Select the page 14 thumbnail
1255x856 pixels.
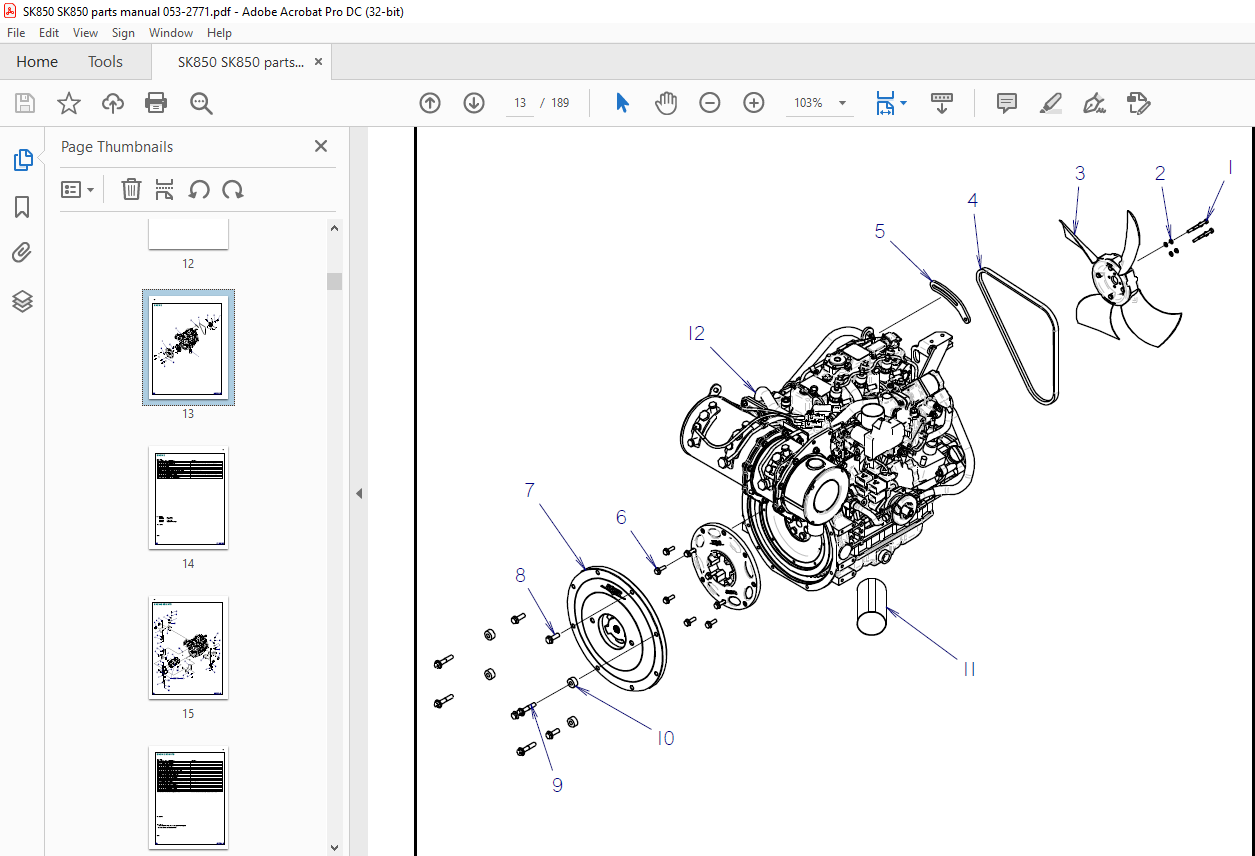tap(188, 497)
